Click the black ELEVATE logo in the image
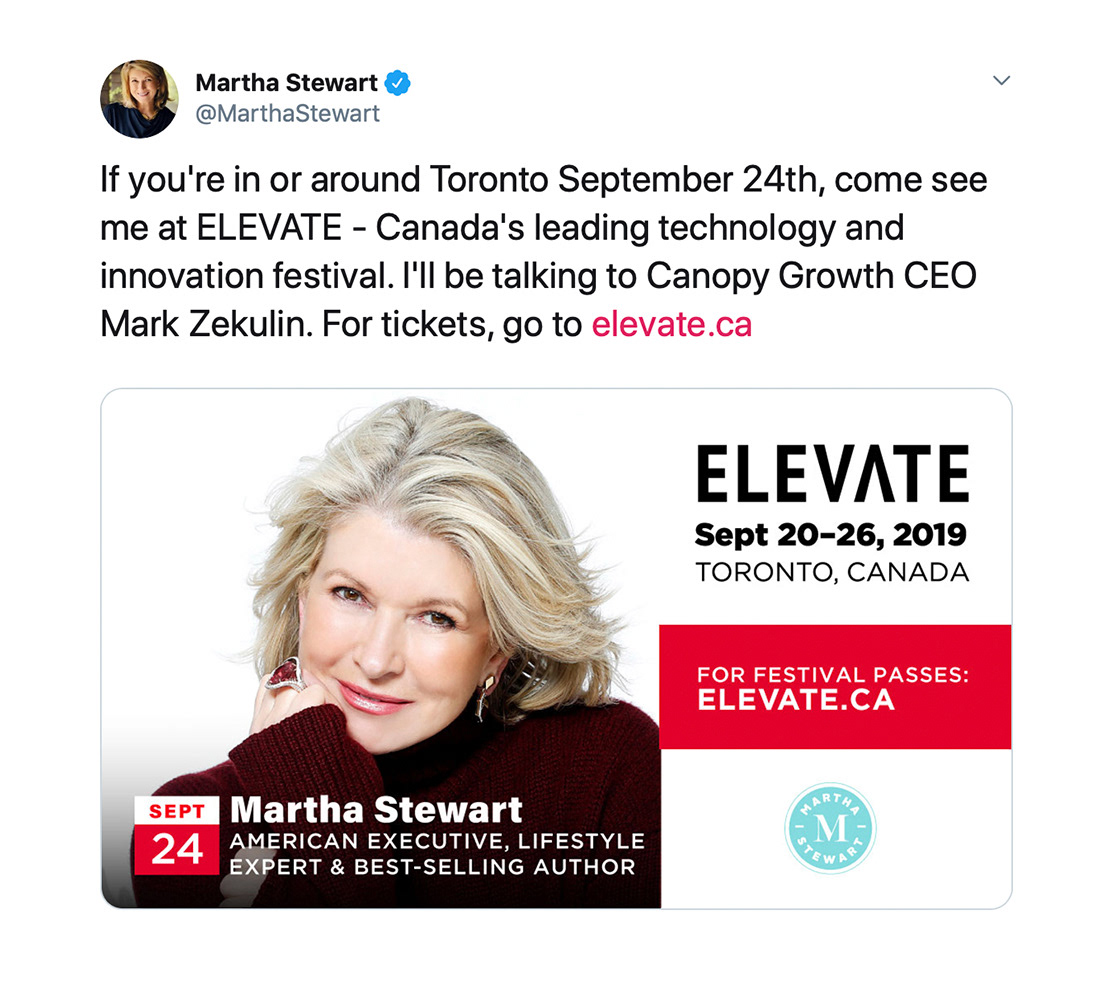1110x984 pixels. (832, 474)
